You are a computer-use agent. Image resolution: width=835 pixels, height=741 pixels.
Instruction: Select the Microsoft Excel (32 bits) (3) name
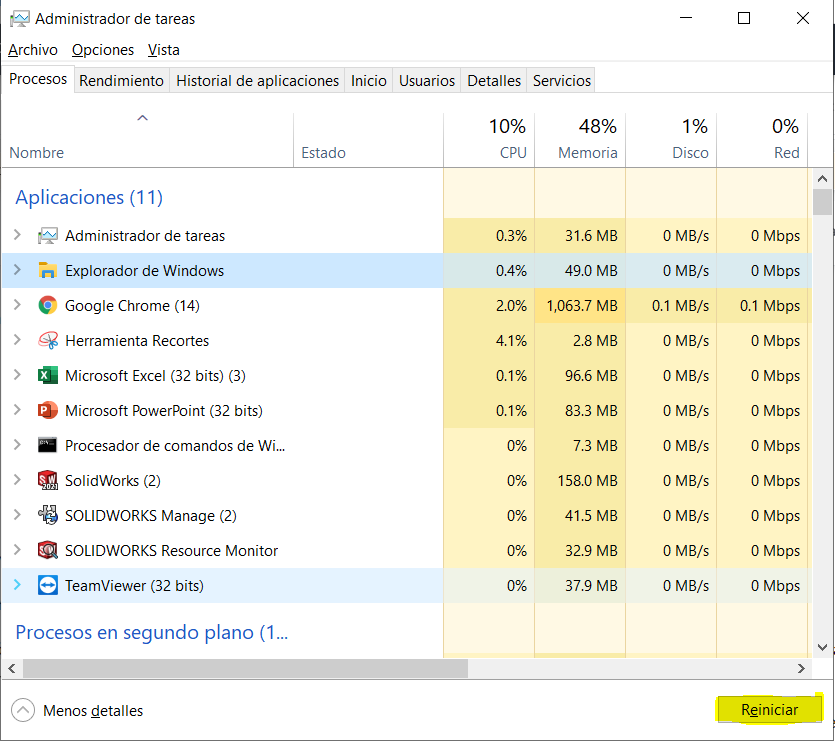click(x=155, y=376)
